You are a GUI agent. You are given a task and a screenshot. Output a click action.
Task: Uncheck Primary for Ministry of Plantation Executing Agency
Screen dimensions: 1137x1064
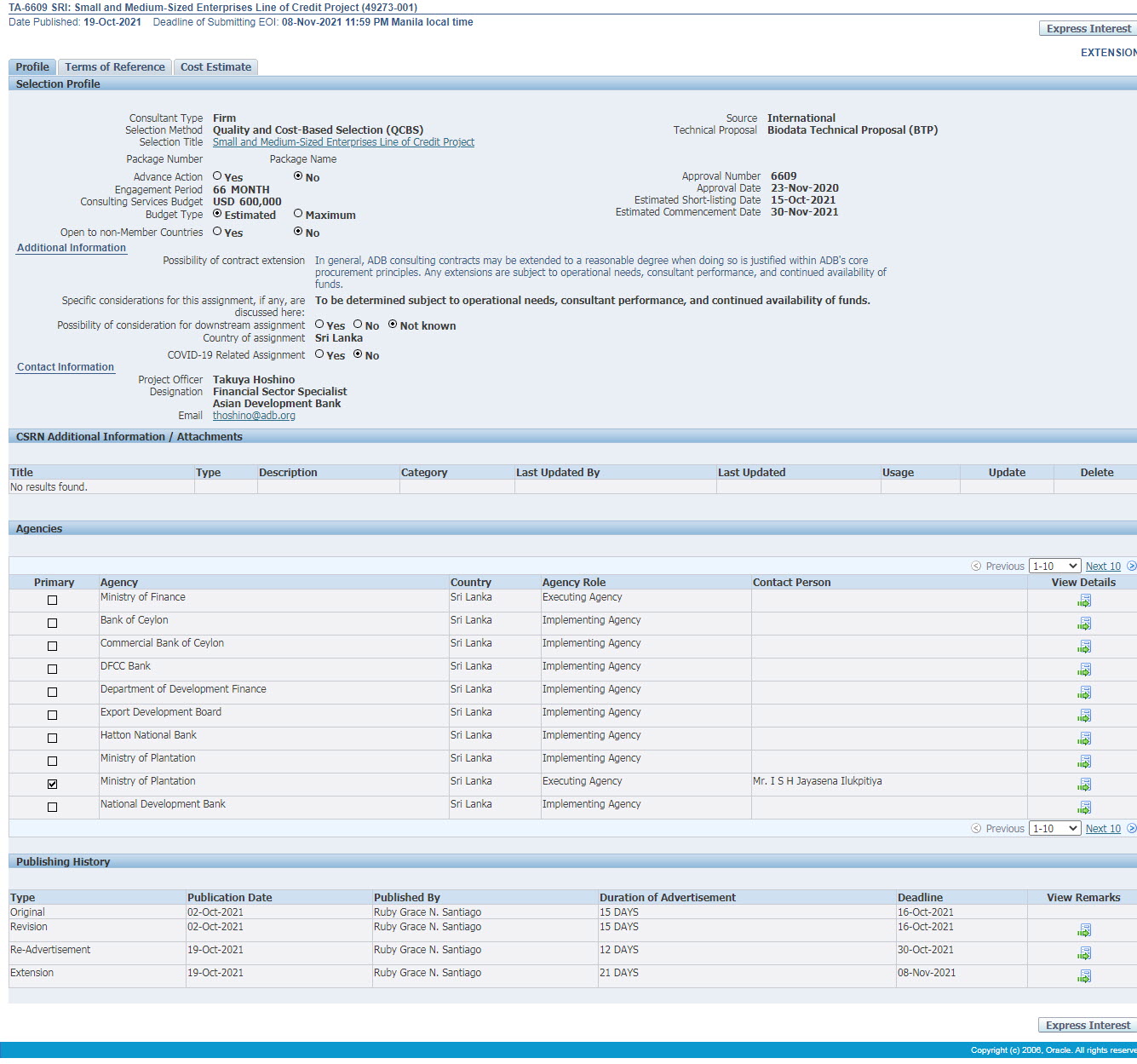pyautogui.click(x=53, y=785)
